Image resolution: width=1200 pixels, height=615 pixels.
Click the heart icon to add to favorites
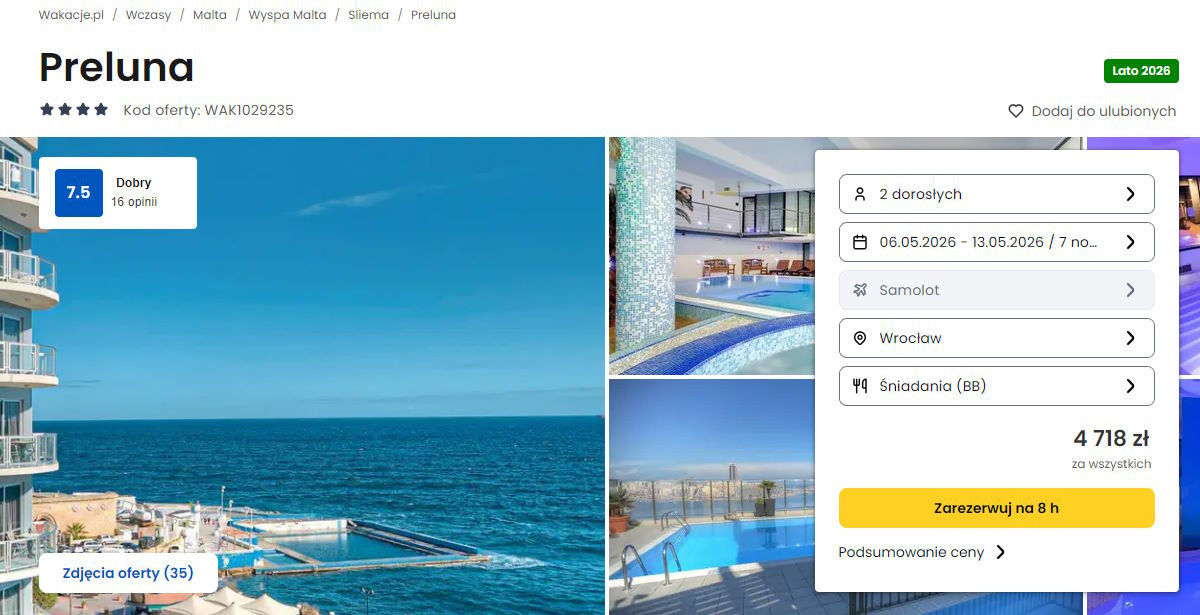tap(1016, 112)
